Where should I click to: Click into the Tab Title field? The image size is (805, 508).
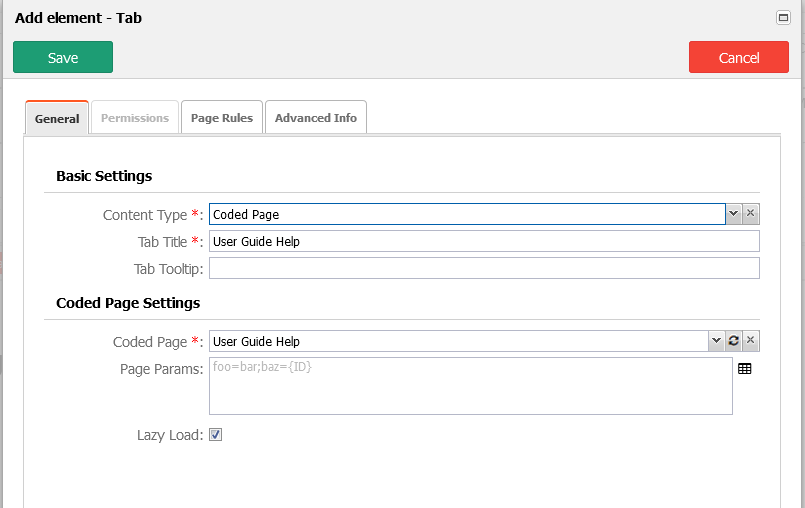(x=484, y=241)
